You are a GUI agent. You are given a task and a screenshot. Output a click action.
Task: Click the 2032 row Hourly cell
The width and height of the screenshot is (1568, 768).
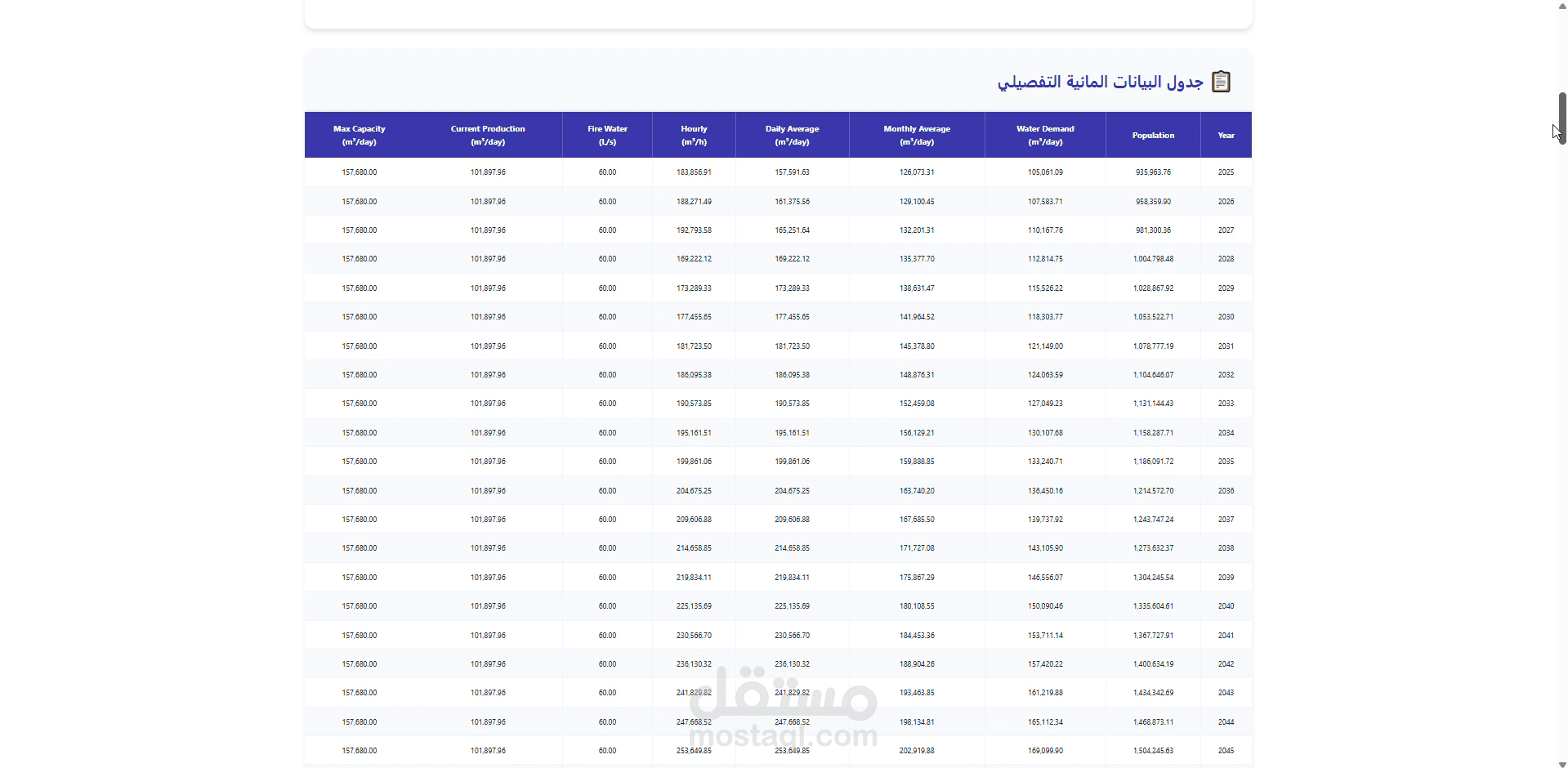tap(694, 375)
